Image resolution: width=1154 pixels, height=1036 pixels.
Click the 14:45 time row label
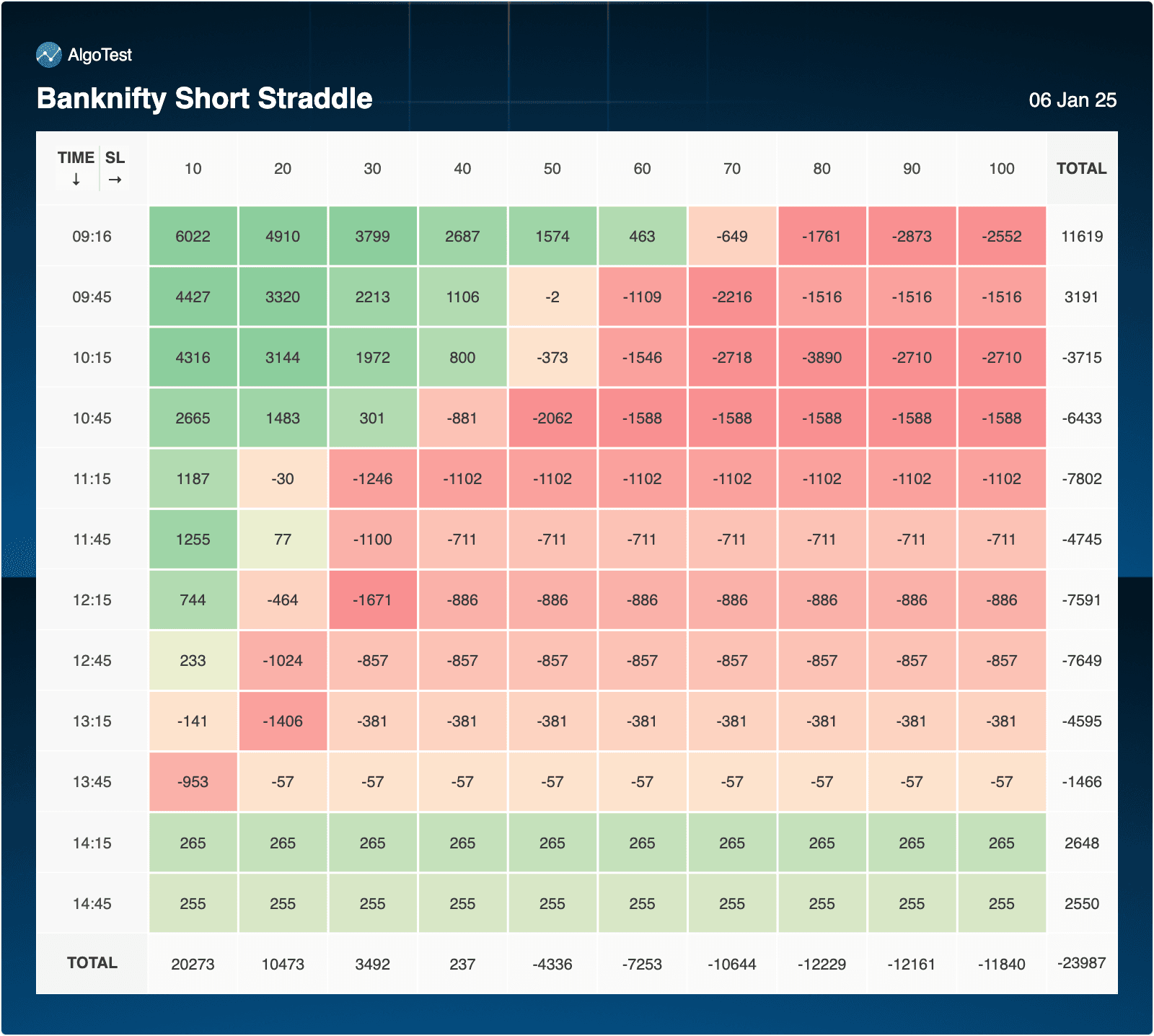pos(92,904)
